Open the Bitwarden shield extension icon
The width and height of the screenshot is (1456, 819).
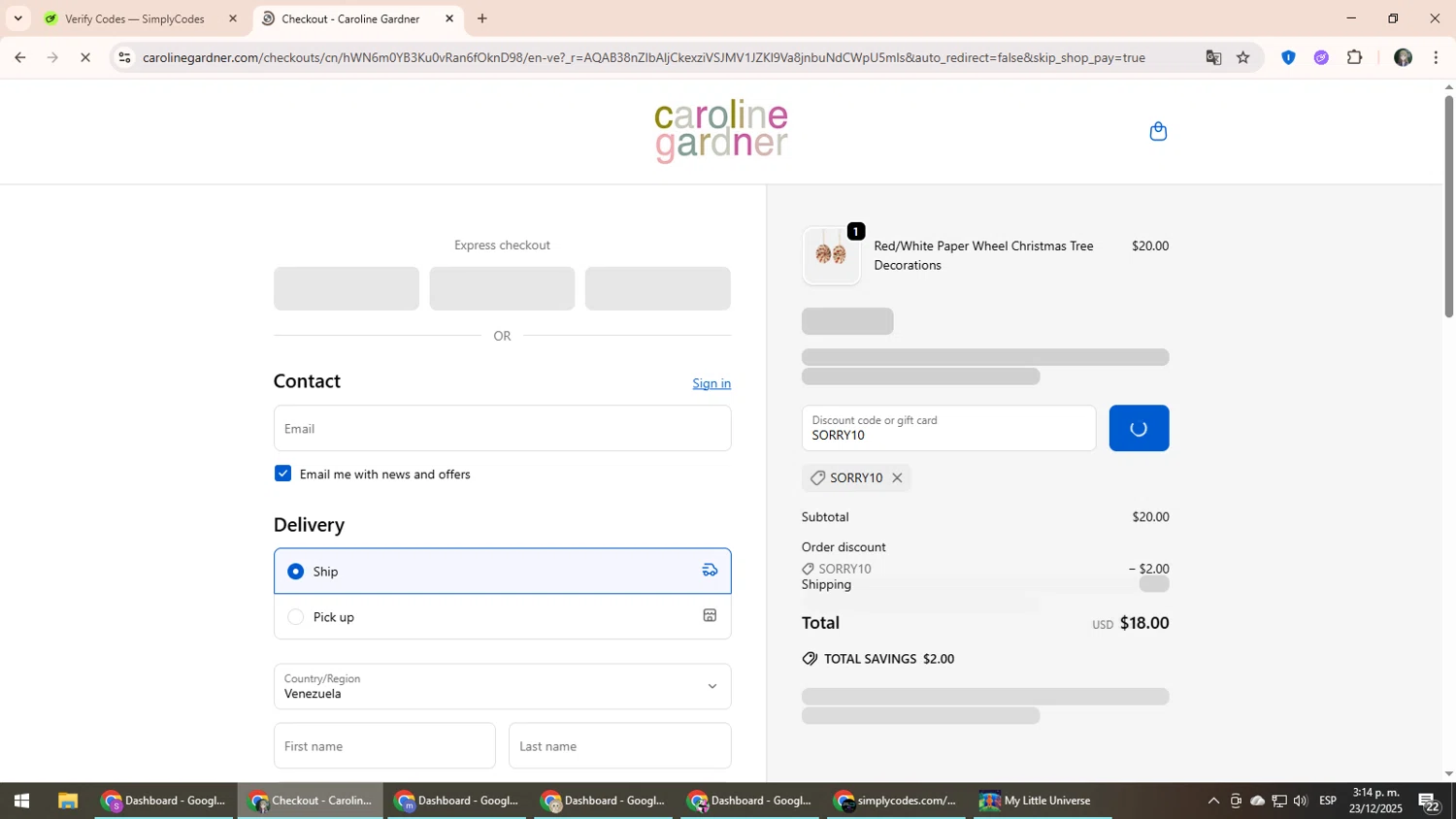1288,58
